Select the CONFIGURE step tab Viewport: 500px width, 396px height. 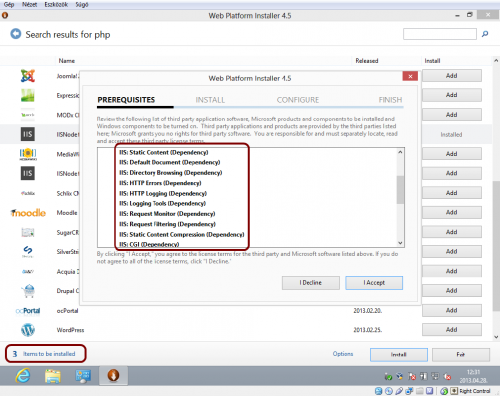click(298, 100)
